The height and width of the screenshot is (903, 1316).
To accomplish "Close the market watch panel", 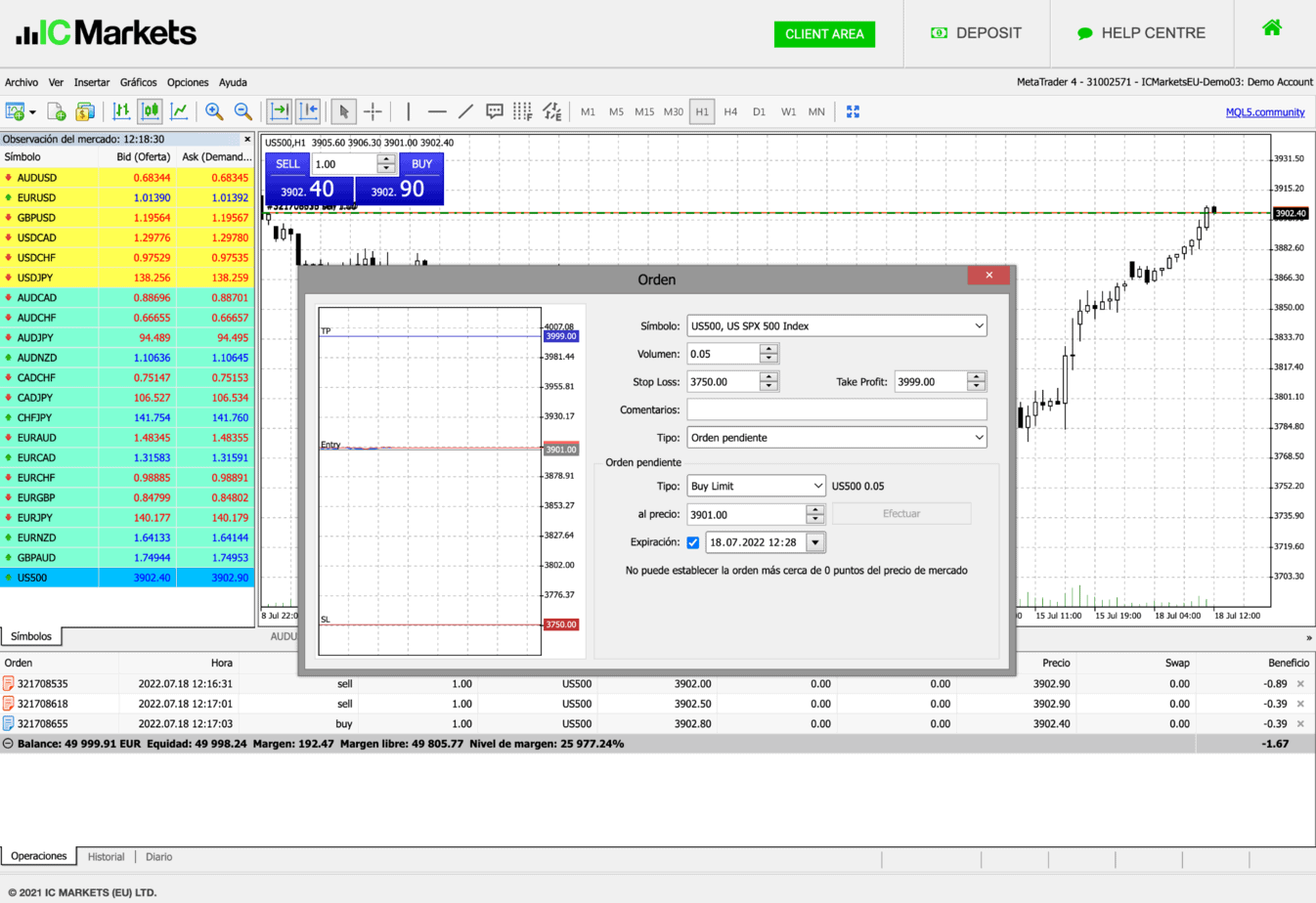I will coord(247,139).
